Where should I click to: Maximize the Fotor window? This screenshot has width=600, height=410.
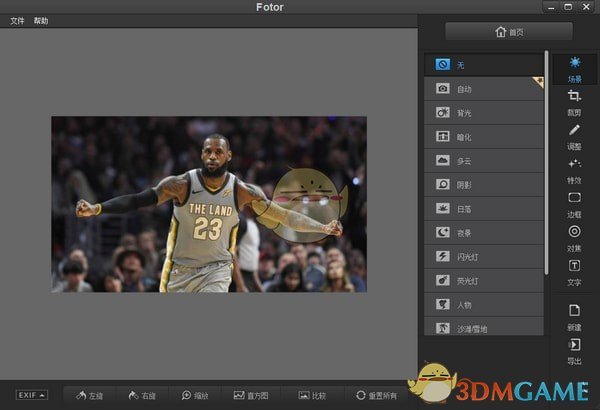click(x=568, y=7)
